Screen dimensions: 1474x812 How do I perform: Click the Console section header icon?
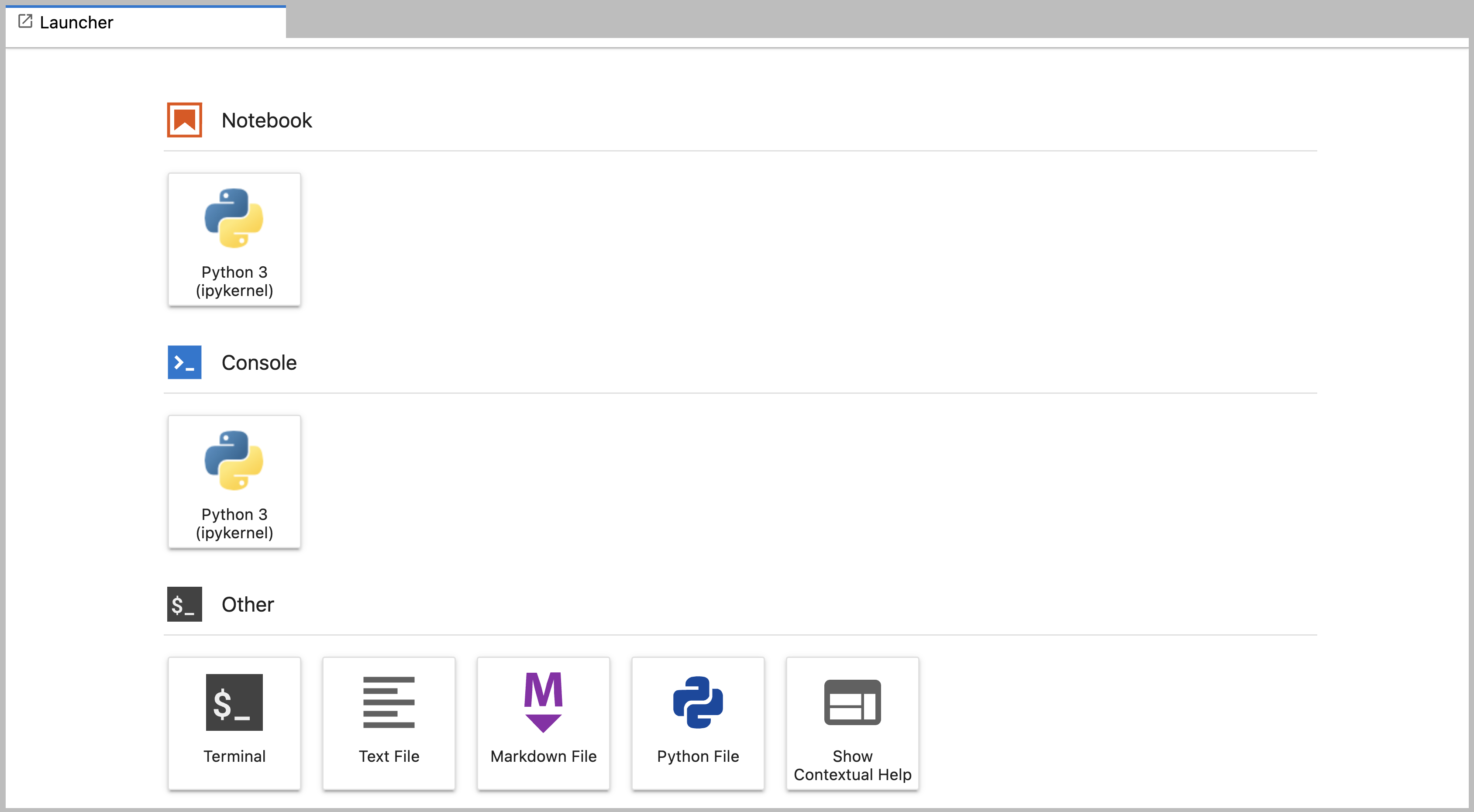point(184,362)
